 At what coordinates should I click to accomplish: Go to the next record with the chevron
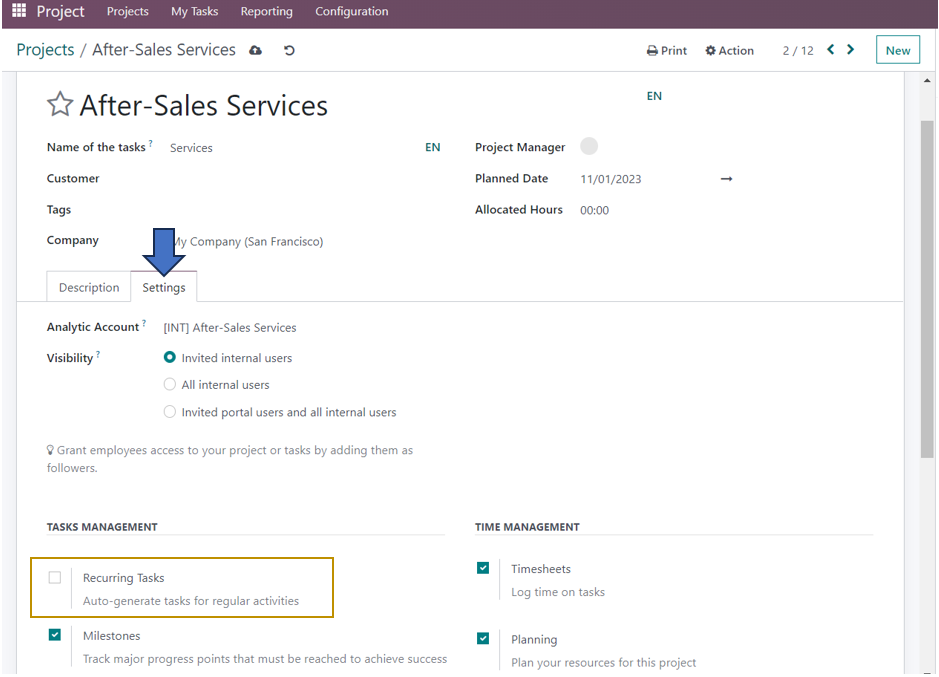(x=850, y=48)
